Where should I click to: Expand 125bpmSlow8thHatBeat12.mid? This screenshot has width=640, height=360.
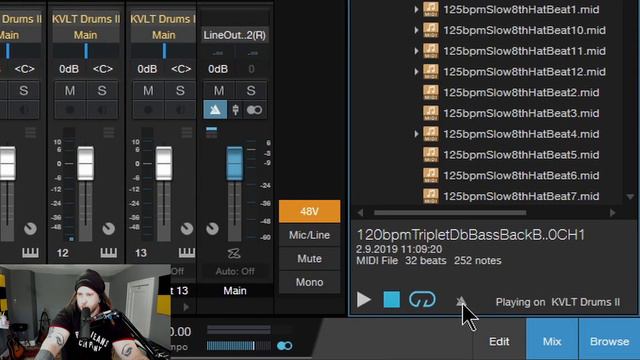point(416,72)
